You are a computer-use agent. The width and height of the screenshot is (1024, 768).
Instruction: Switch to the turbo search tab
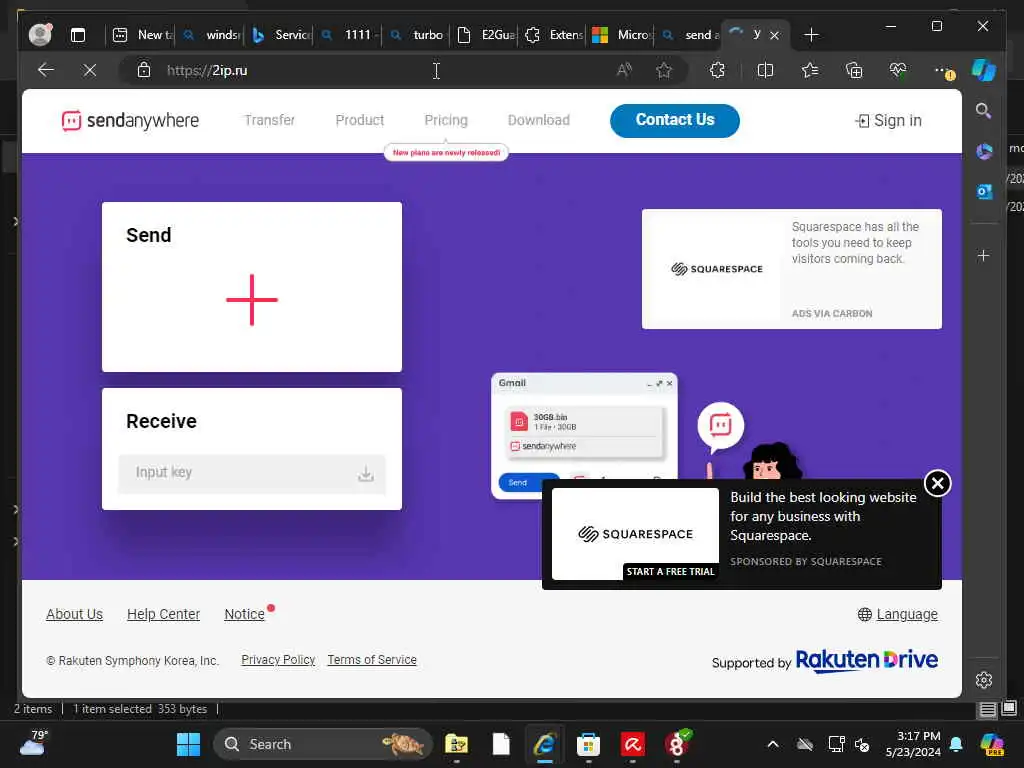pos(417,35)
